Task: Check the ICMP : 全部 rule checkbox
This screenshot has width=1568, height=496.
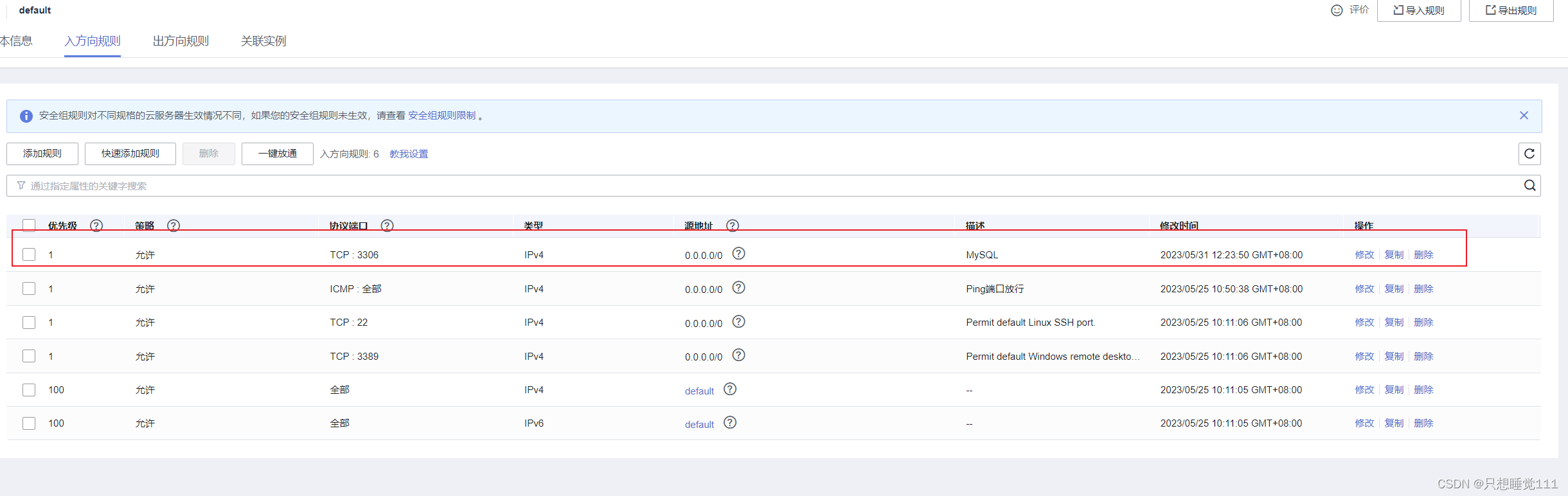Action: click(29, 288)
